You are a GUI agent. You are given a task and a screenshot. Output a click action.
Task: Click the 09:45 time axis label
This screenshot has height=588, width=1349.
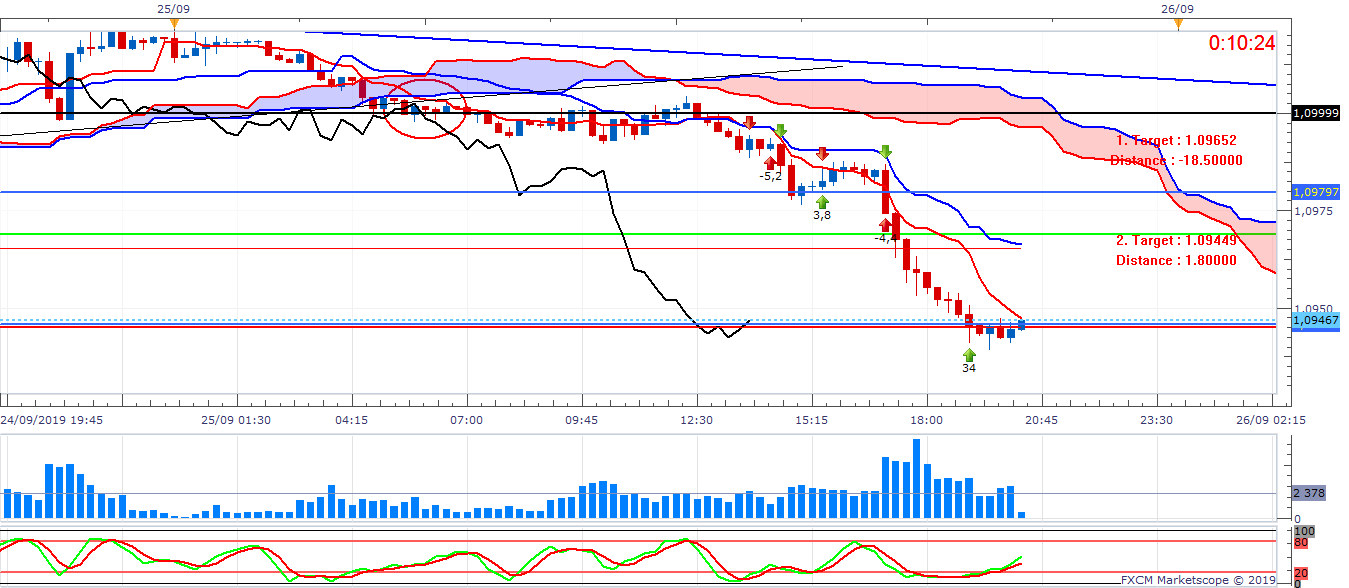[x=581, y=420]
